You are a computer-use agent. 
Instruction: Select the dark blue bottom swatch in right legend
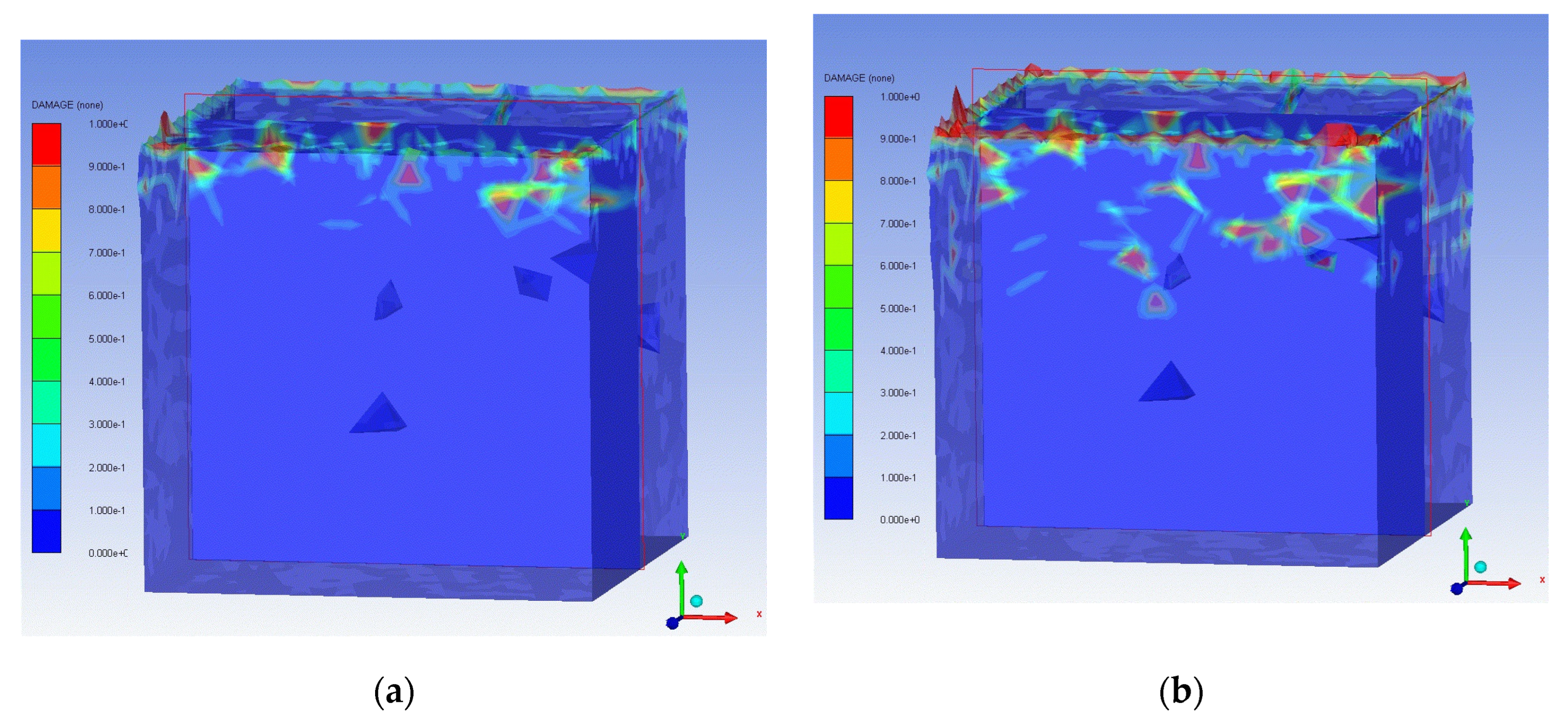pyautogui.click(x=838, y=498)
